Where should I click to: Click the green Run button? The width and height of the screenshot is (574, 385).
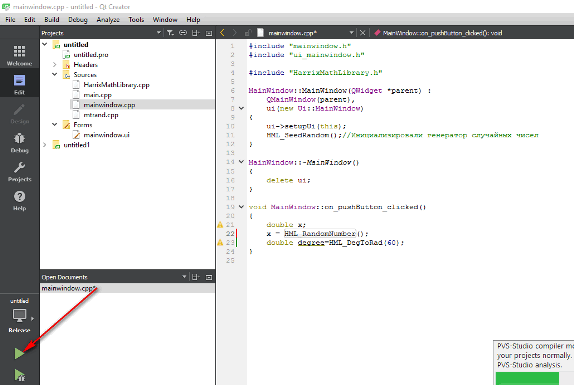(19, 354)
